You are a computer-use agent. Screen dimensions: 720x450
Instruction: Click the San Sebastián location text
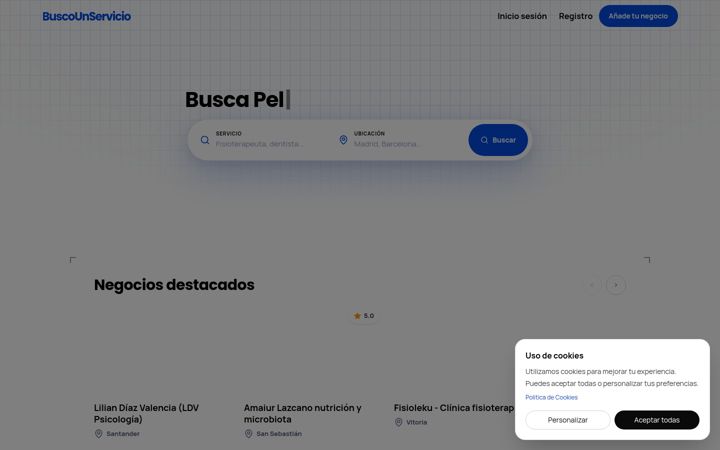(x=279, y=433)
